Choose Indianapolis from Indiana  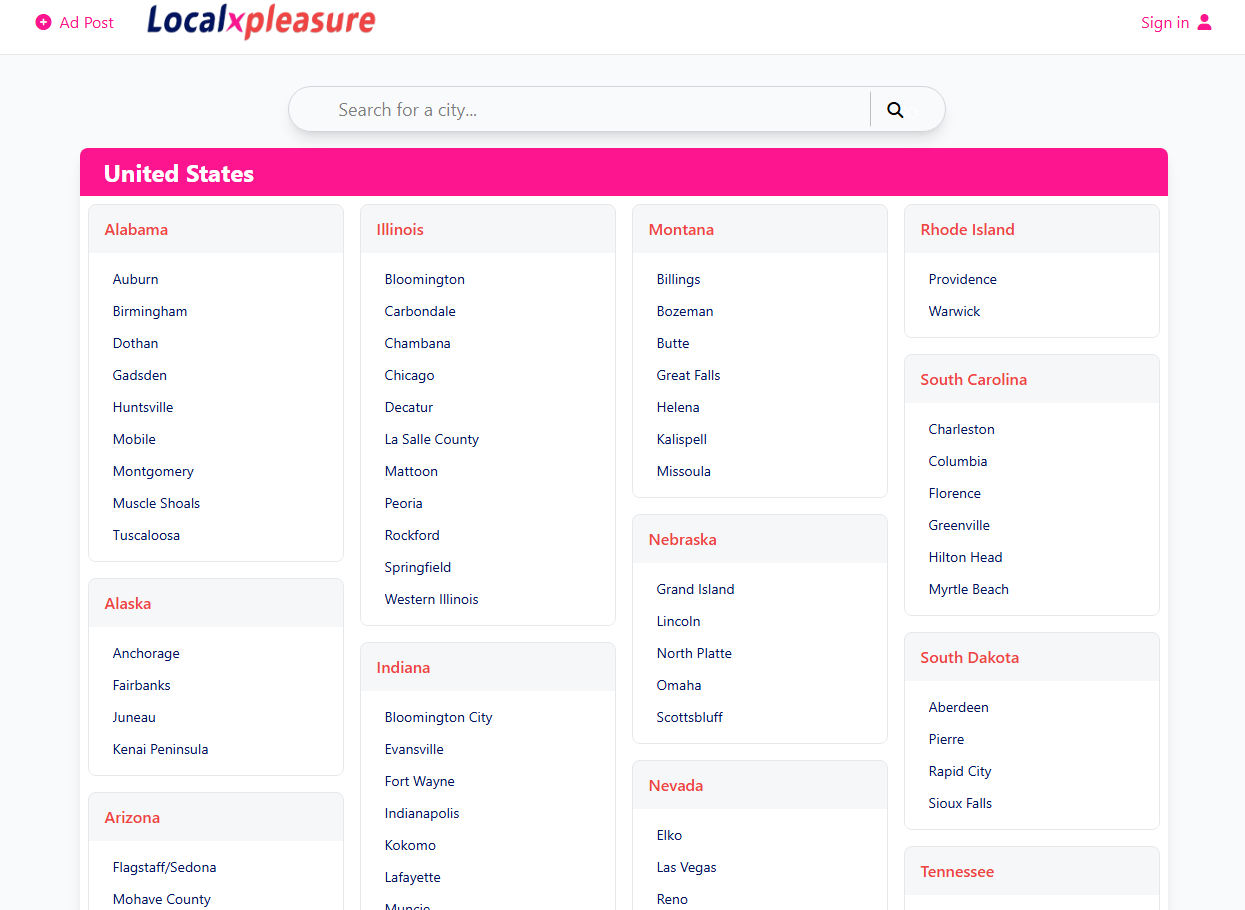point(422,813)
